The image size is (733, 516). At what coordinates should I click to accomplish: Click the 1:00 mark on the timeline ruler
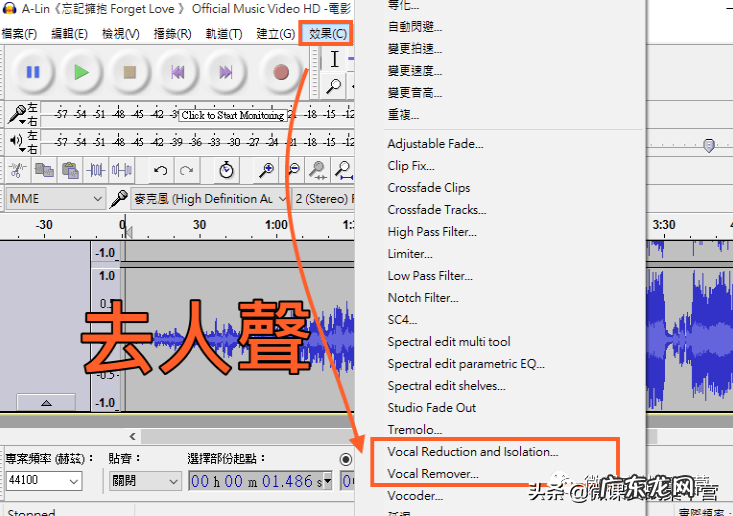(x=276, y=225)
